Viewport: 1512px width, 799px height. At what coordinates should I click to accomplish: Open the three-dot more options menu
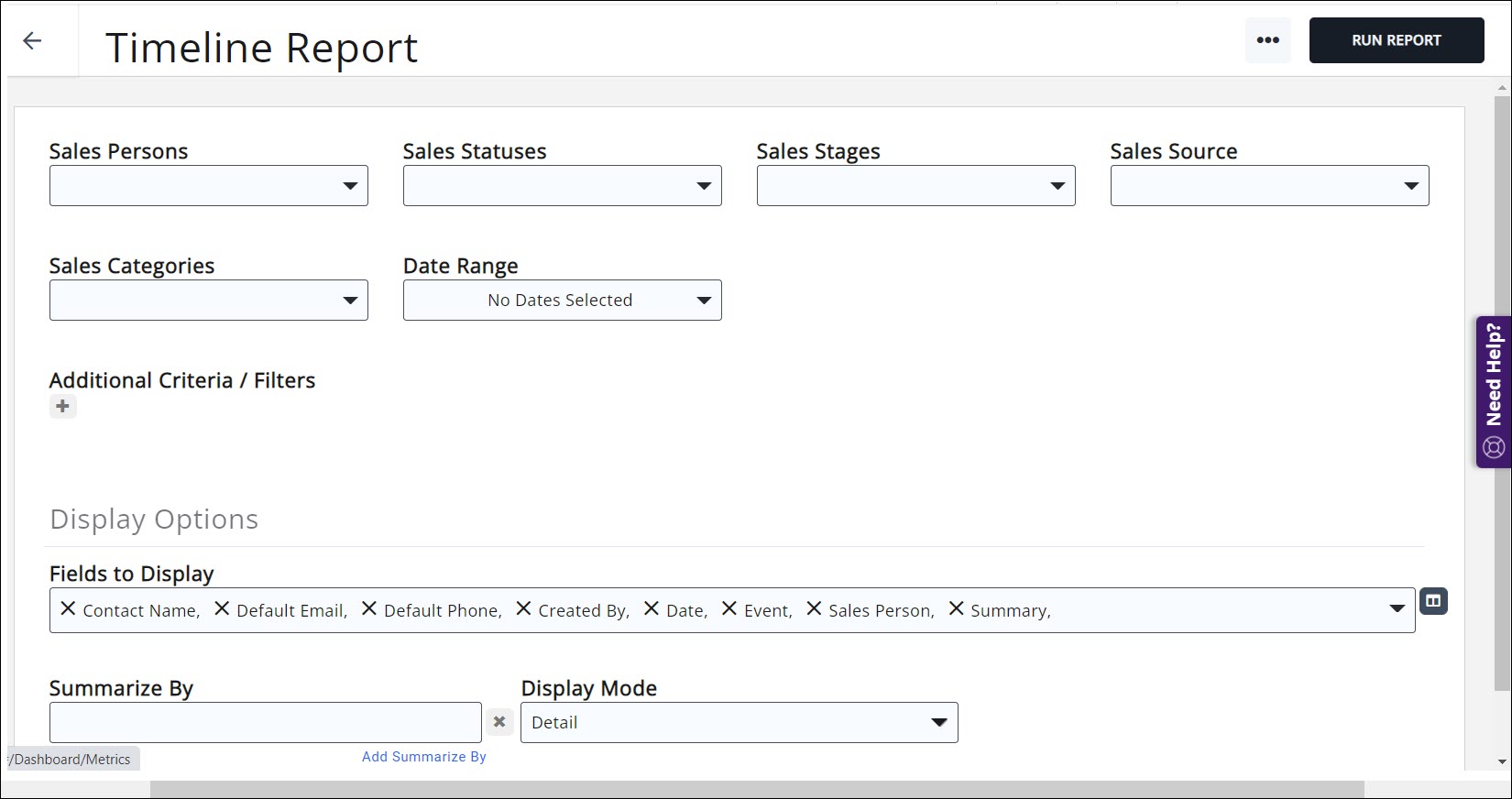tap(1267, 40)
